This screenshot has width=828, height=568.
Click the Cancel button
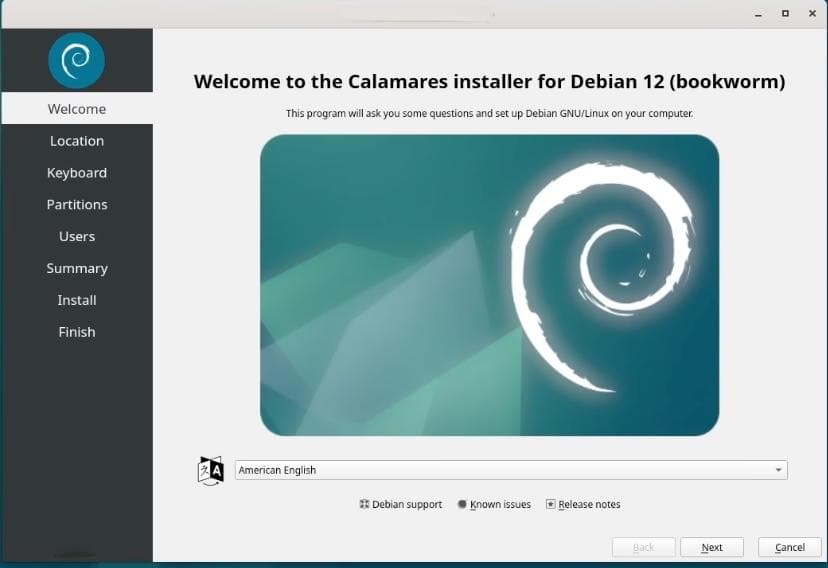point(789,547)
